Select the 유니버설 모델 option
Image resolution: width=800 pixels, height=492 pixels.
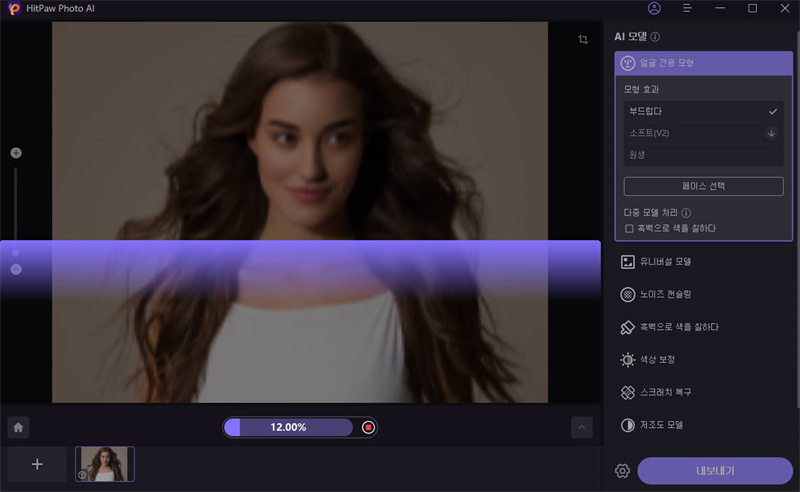[x=704, y=262]
